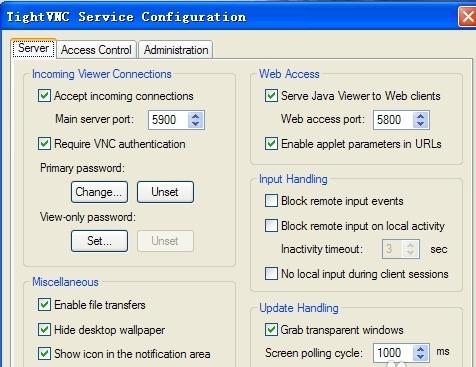Open the Access Control tab

click(x=96, y=50)
